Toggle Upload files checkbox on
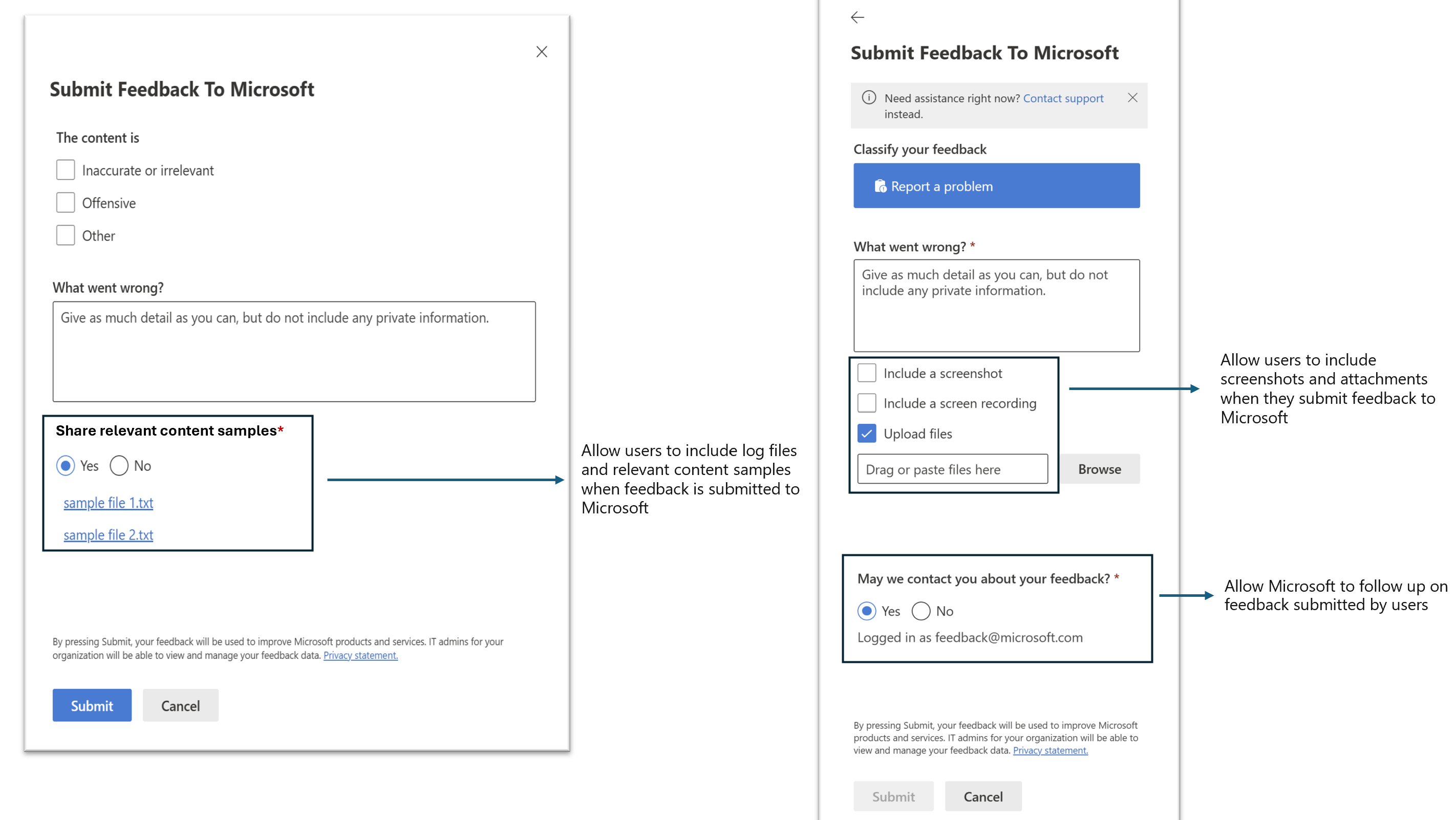The height and width of the screenshot is (820, 1456). pos(866,433)
